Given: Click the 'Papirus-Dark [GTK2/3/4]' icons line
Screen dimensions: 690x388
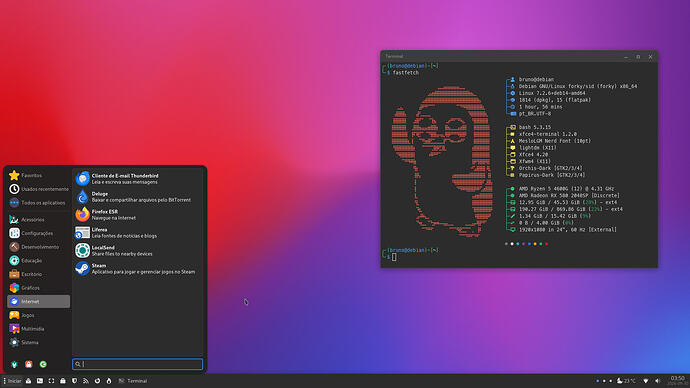Looking at the screenshot, I should (x=552, y=175).
